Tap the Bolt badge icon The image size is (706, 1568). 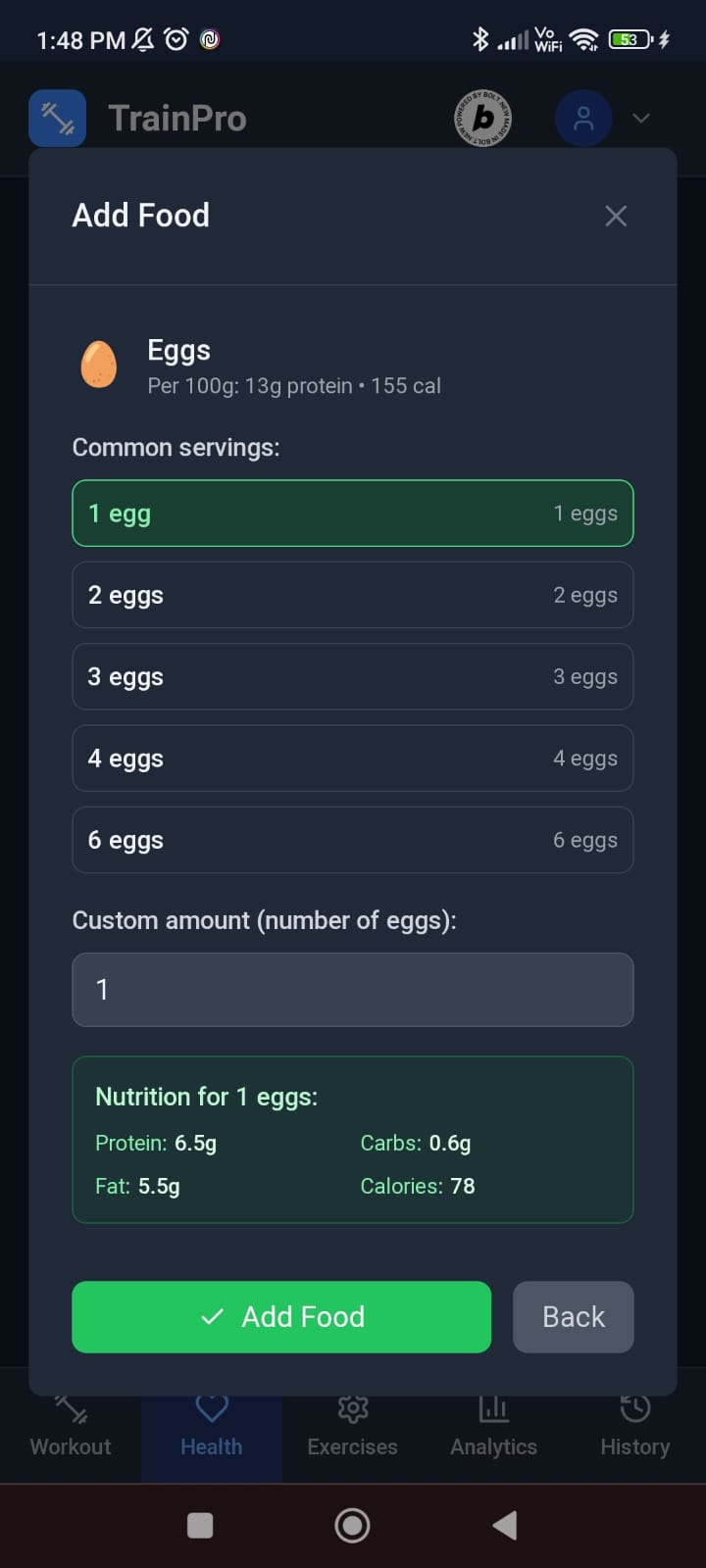(x=483, y=119)
